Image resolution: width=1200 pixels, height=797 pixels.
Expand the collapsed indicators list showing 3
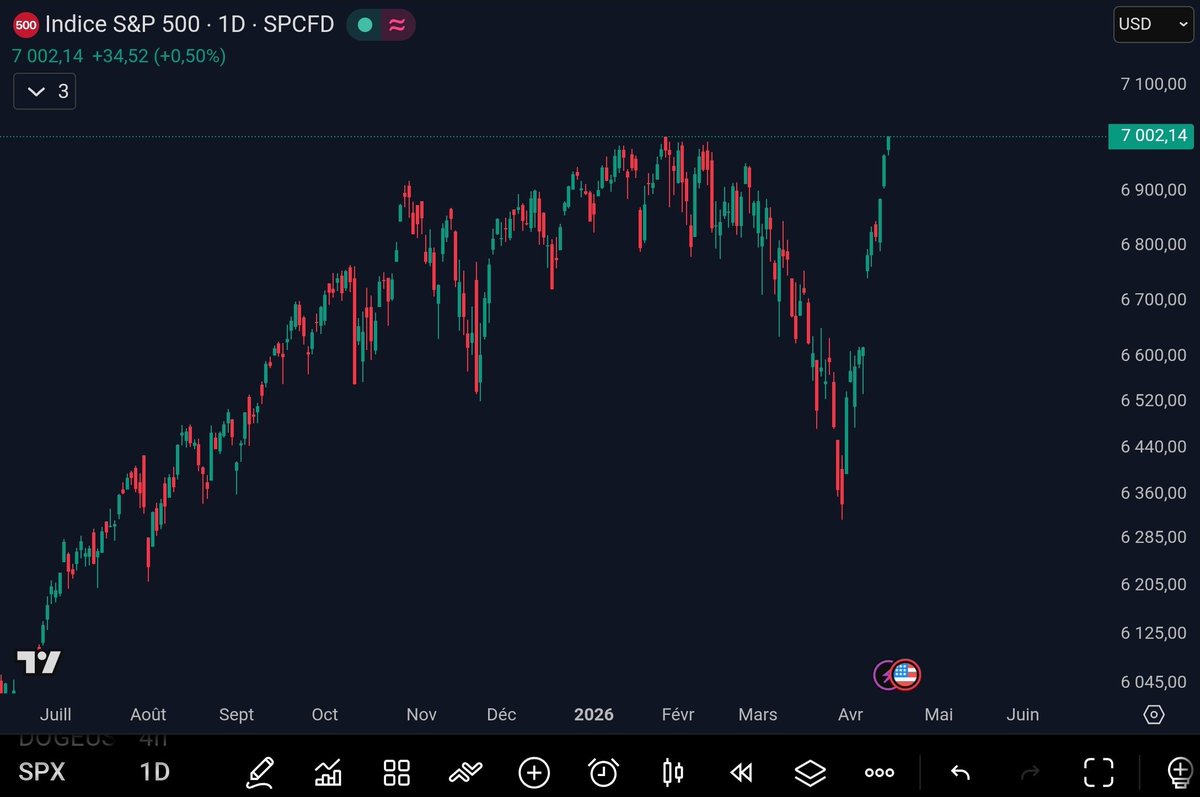tap(45, 92)
